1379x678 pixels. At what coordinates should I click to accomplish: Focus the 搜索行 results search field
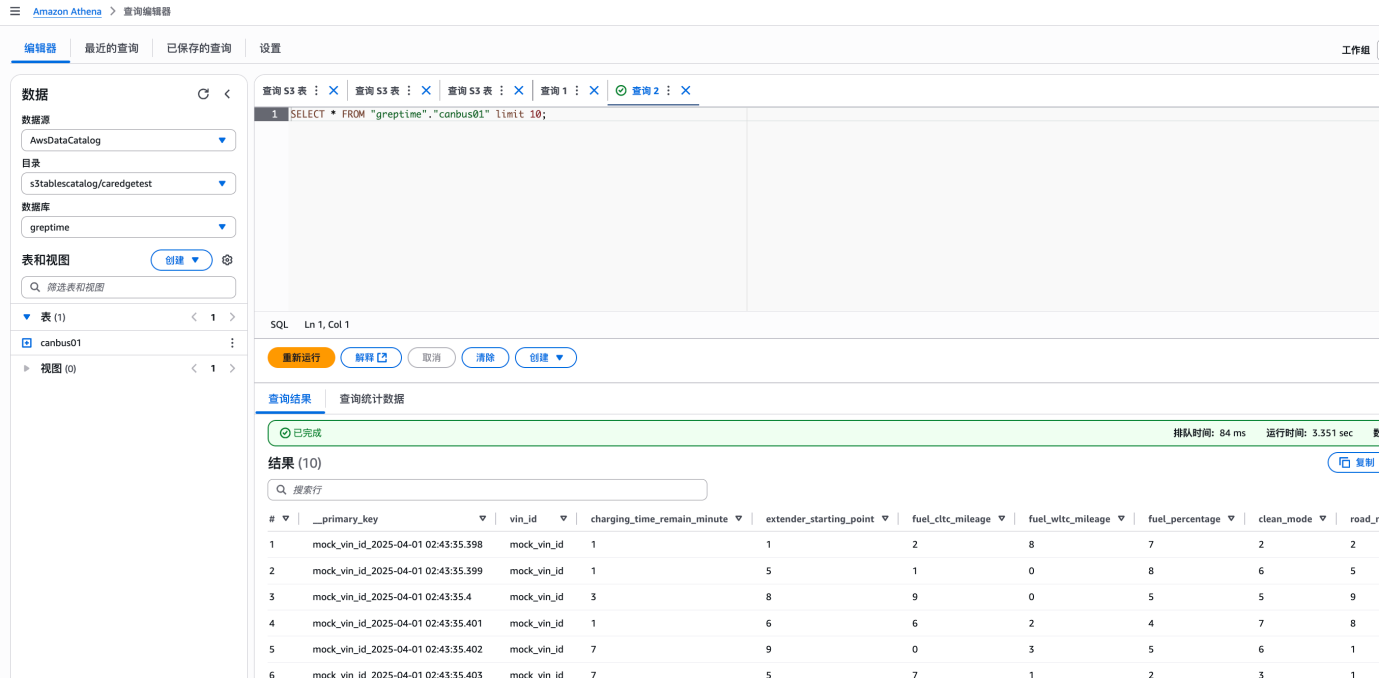488,490
